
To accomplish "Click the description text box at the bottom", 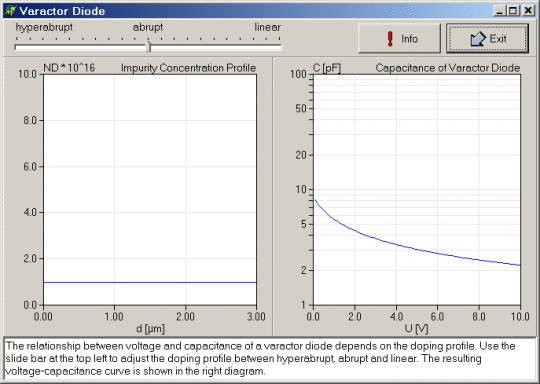I will [x=270, y=359].
